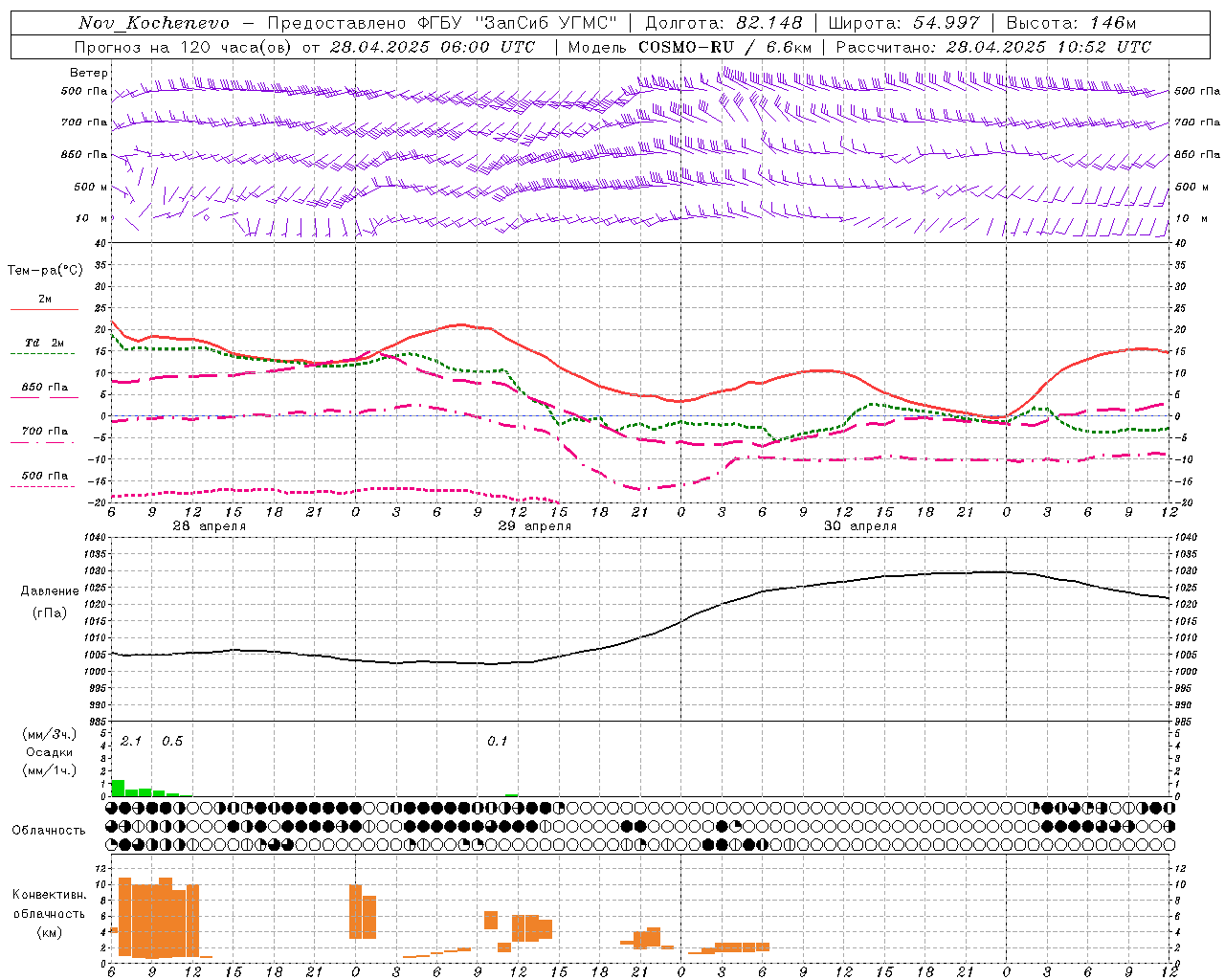
Task: Click the 0.1 precipitation value
Action: pos(498,742)
